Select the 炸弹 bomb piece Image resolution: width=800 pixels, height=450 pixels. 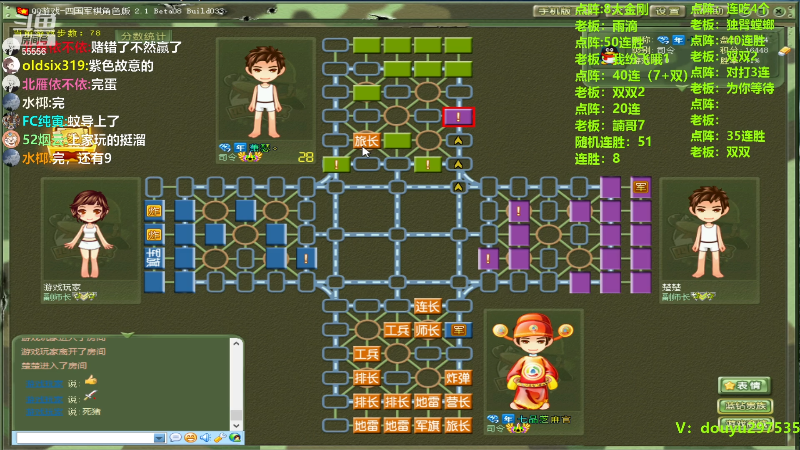click(x=458, y=378)
